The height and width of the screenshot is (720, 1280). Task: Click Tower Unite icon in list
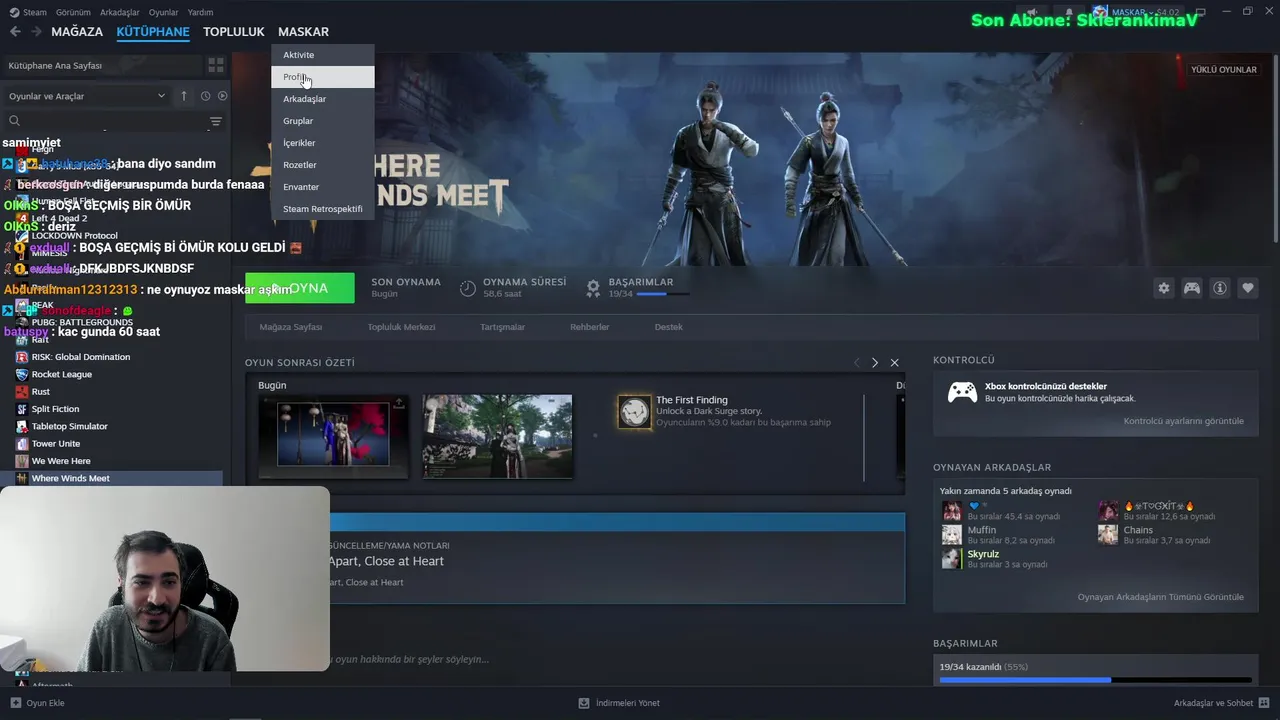pyautogui.click(x=22, y=443)
